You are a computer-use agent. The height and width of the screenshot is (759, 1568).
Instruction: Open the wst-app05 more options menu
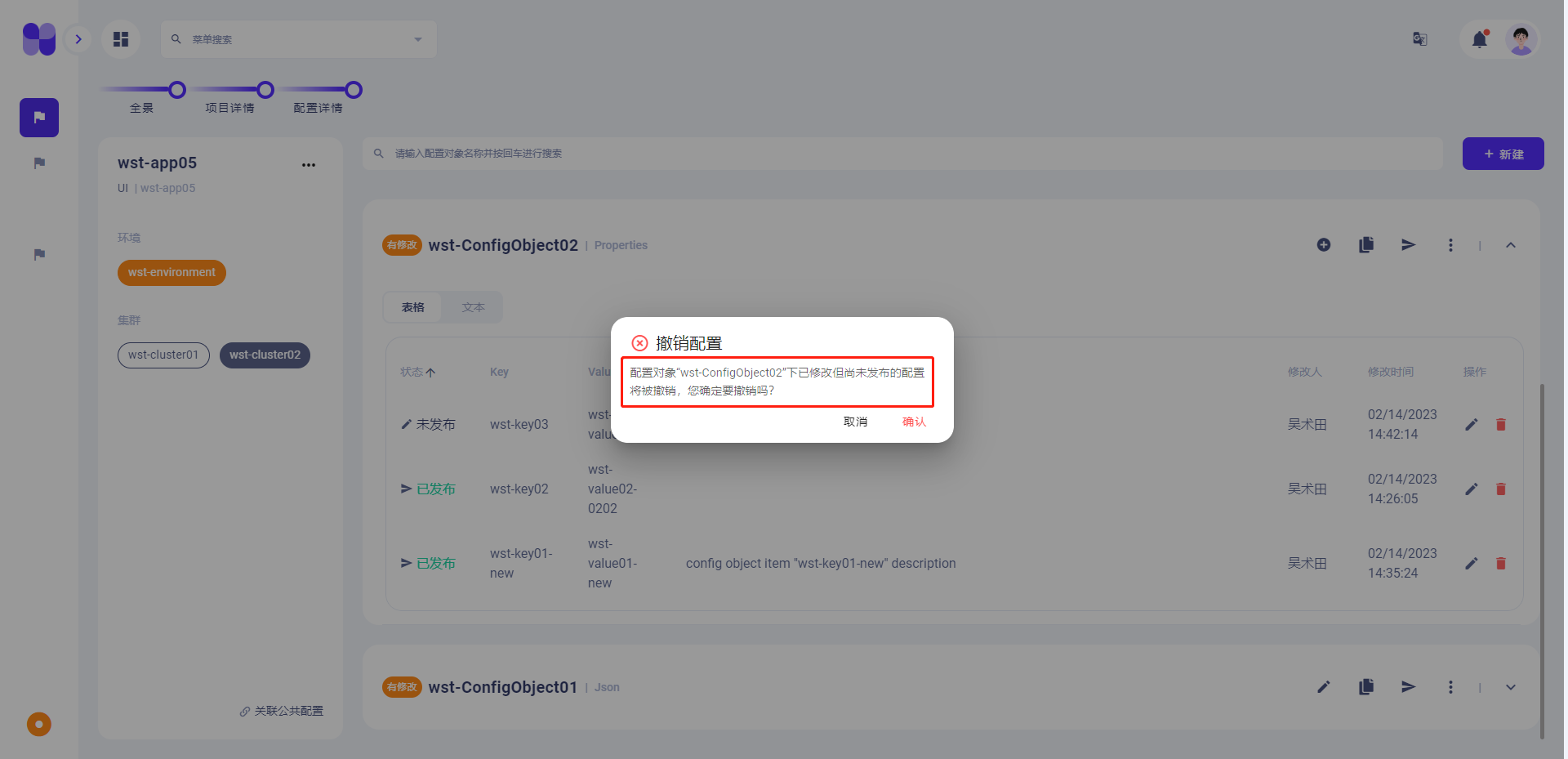pos(309,165)
